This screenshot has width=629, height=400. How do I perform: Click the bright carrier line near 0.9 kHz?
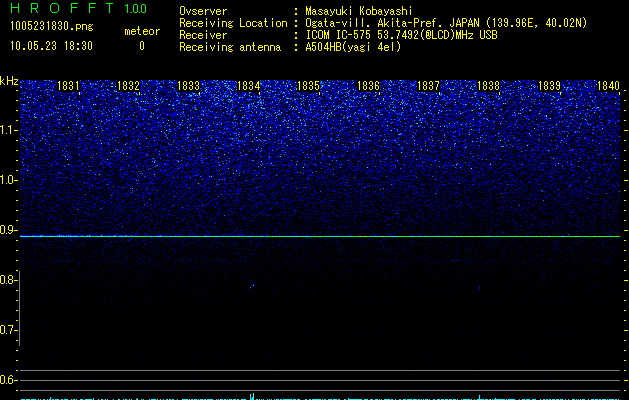pos(320,236)
